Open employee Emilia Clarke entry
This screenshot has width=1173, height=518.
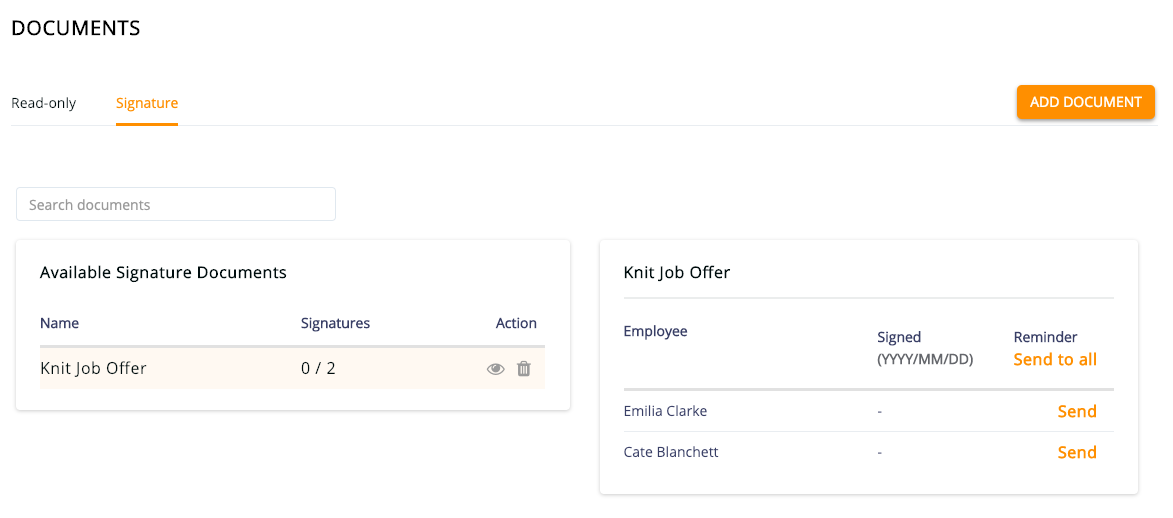pyautogui.click(x=666, y=411)
